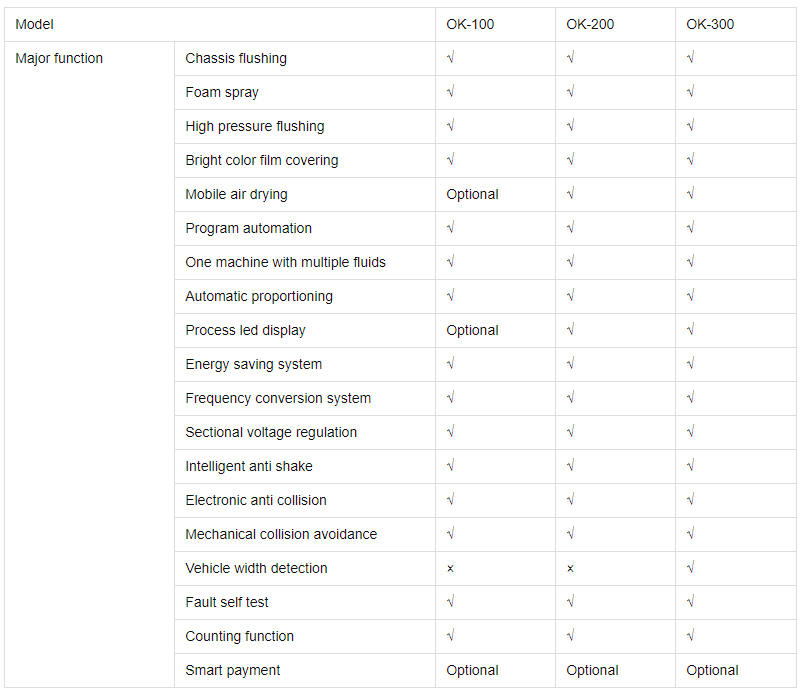Click the OK-300 check mark for High pressure flushing
802x693 pixels.
[691, 126]
